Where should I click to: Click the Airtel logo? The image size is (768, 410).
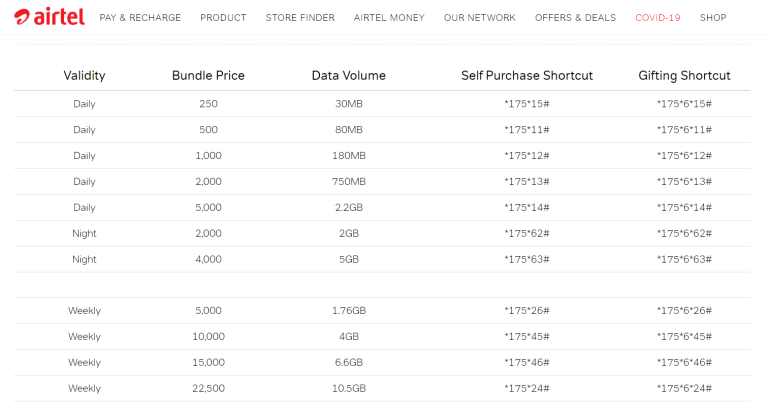pos(49,17)
